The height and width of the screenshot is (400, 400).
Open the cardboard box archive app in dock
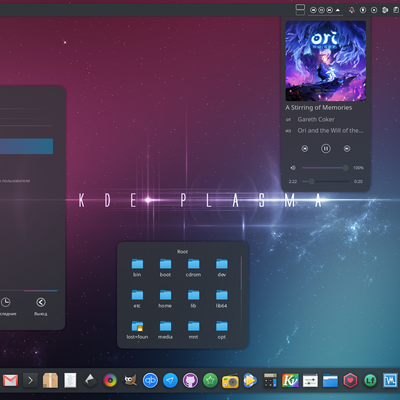click(50, 380)
